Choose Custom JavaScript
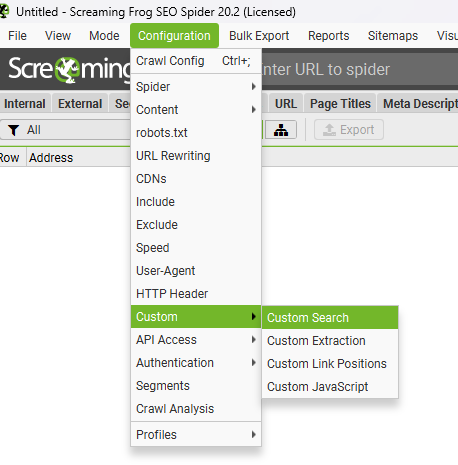Viewport: 458px width, 465px height. pyautogui.click(x=330, y=387)
